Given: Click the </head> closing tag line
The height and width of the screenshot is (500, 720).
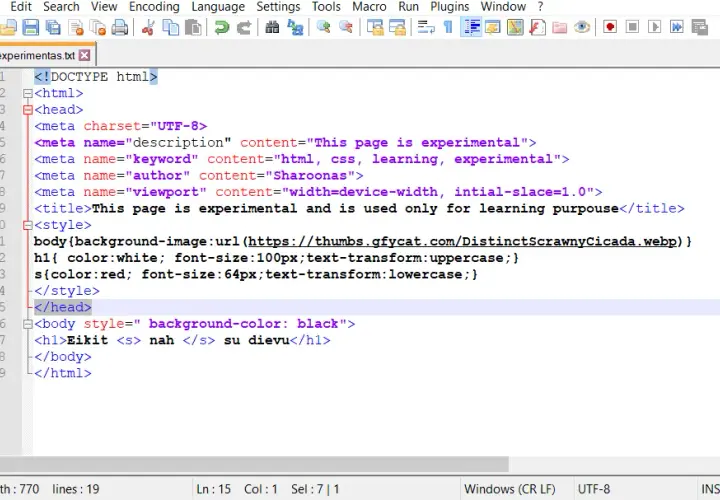Looking at the screenshot, I should (x=63, y=307).
